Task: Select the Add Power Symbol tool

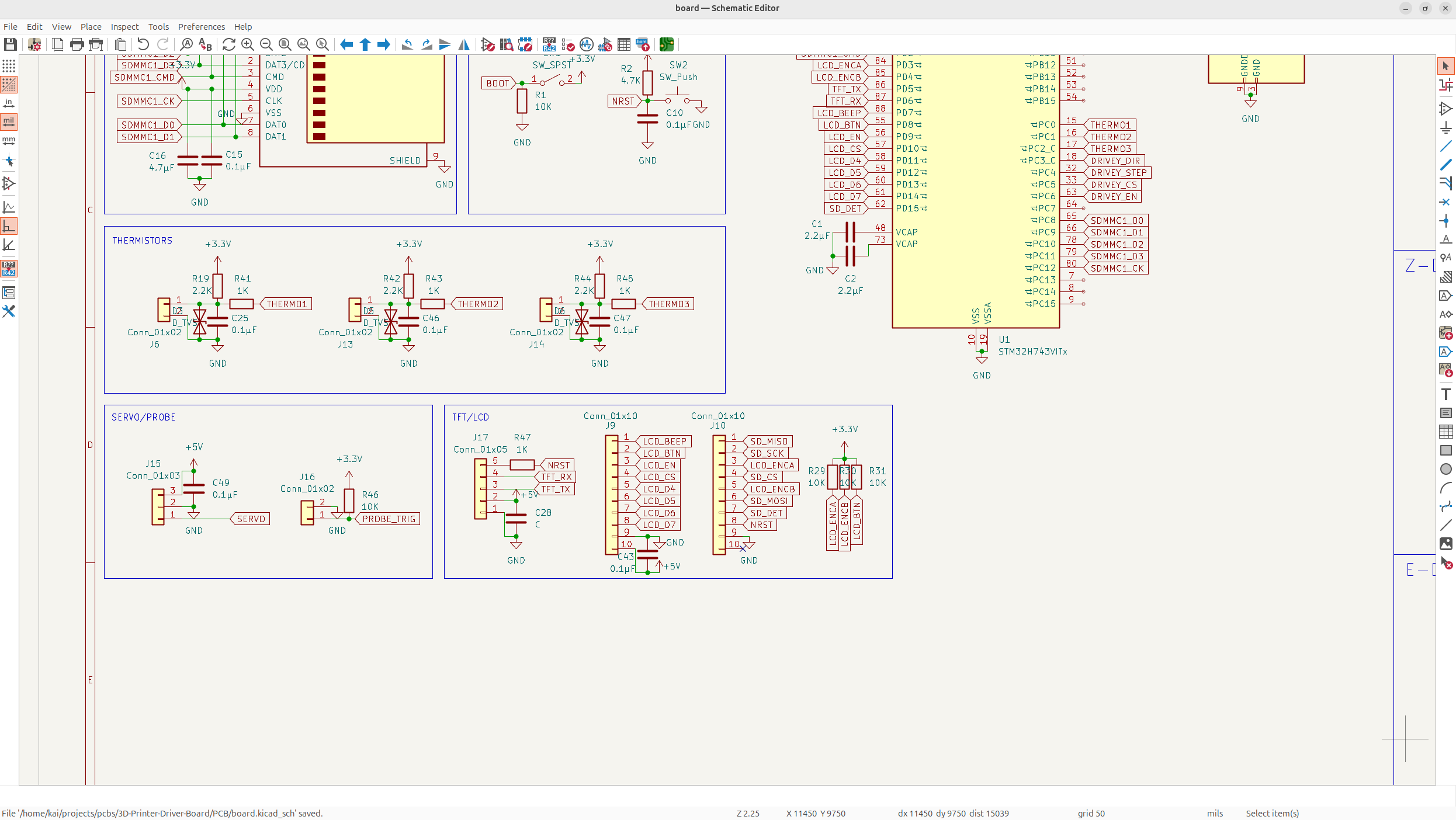Action: coord(1446,128)
